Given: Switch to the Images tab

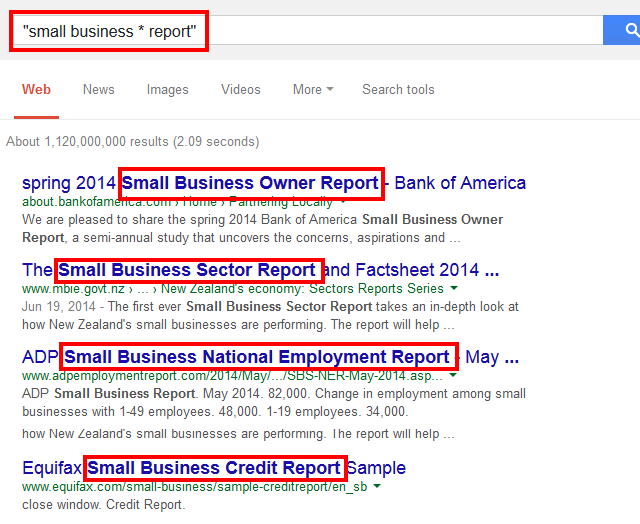Looking at the screenshot, I should coord(167,89).
